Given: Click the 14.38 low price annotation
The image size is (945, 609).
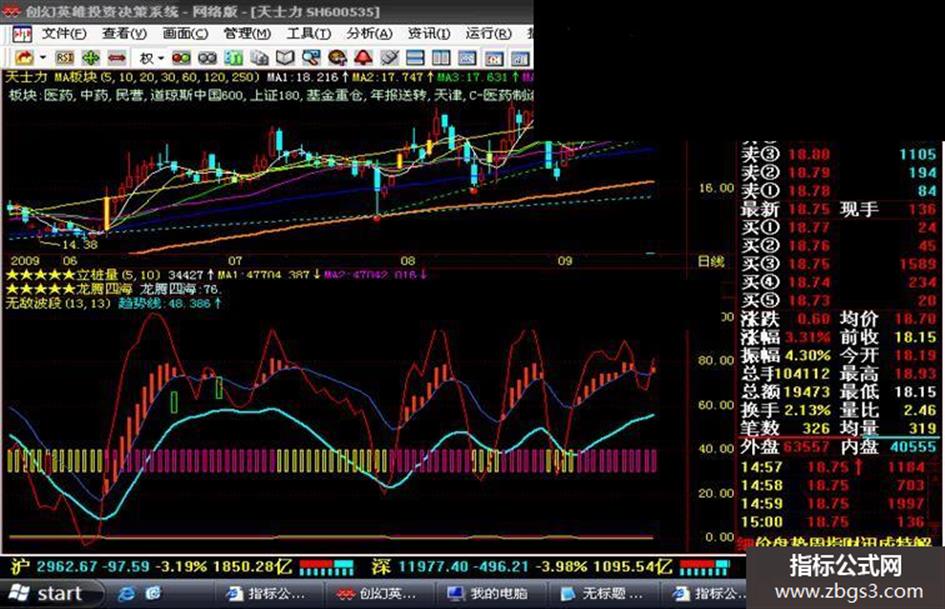Looking at the screenshot, I should click(x=80, y=245).
